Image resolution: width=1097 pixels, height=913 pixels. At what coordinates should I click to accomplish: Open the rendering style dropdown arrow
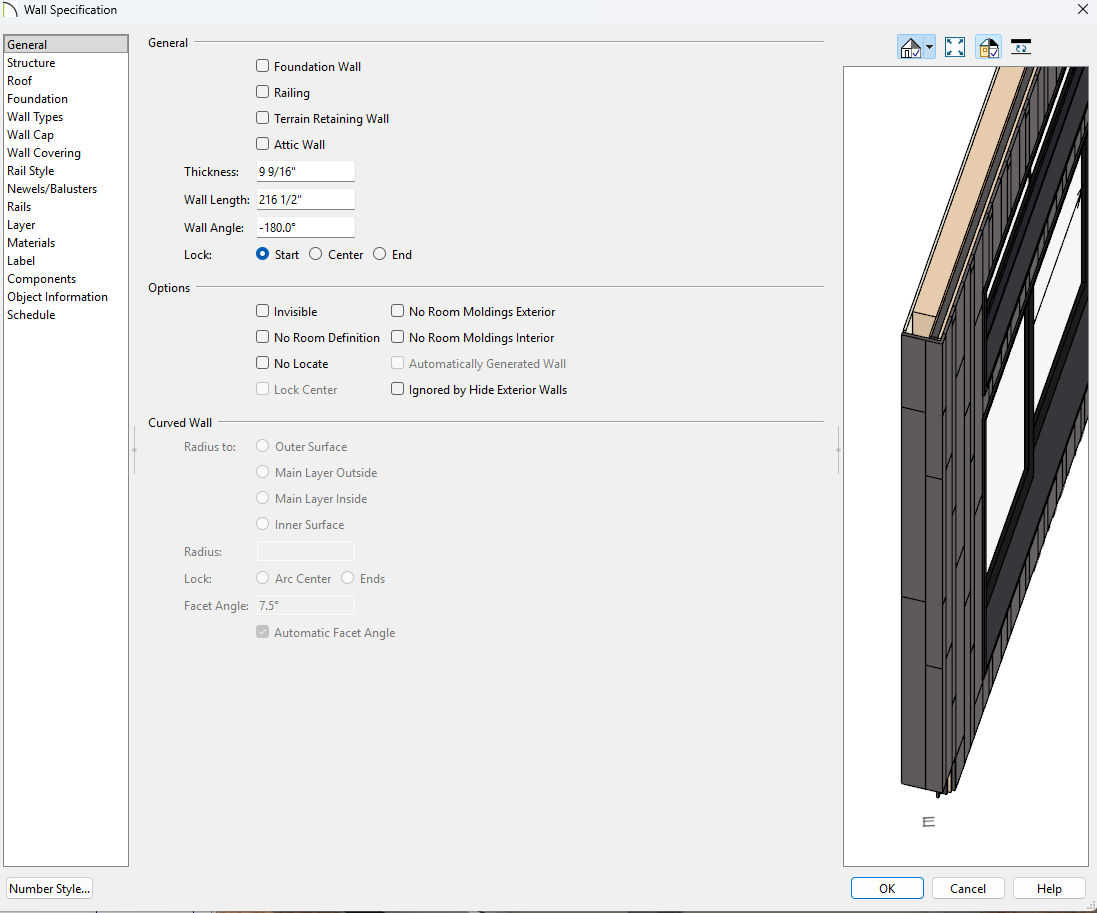pyautogui.click(x=930, y=47)
